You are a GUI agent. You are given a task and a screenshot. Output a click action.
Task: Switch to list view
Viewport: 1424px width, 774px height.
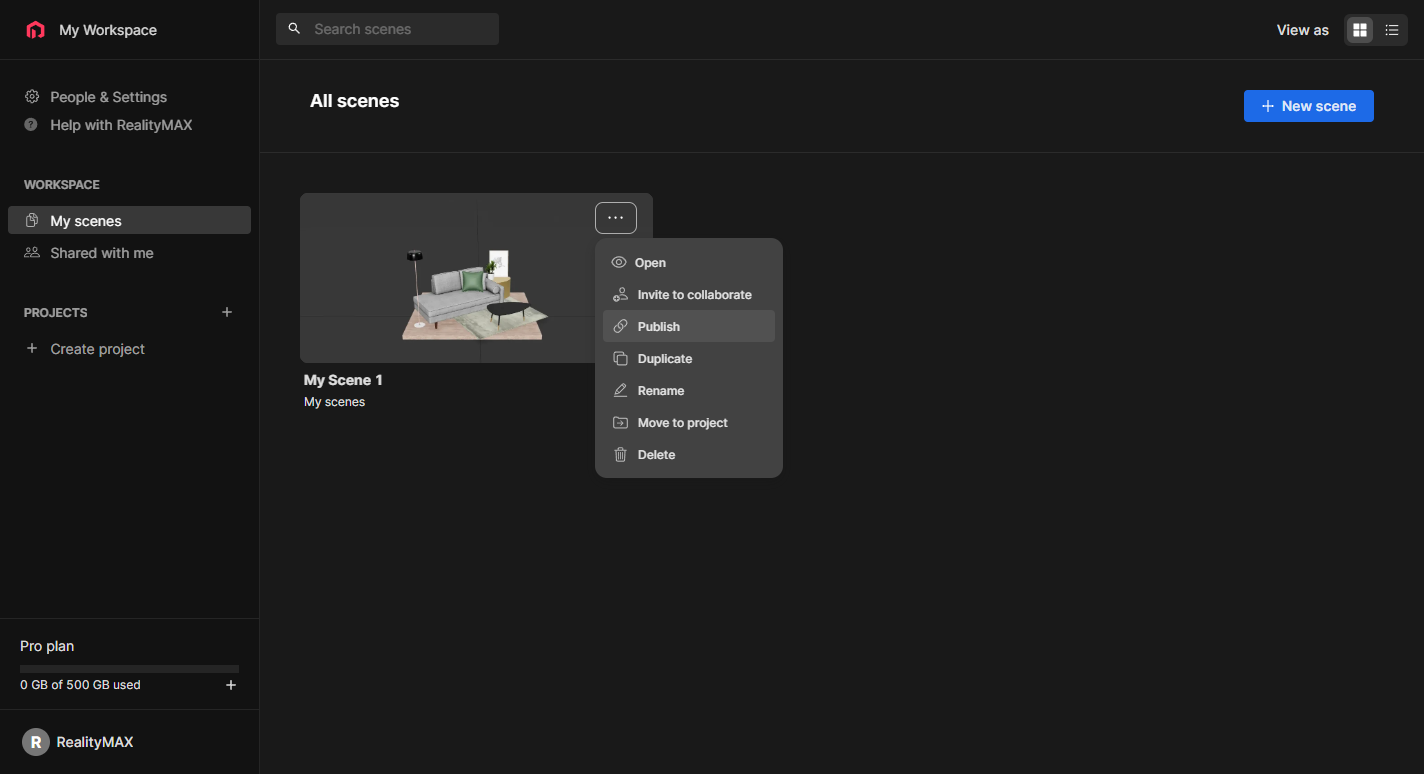pos(1391,30)
